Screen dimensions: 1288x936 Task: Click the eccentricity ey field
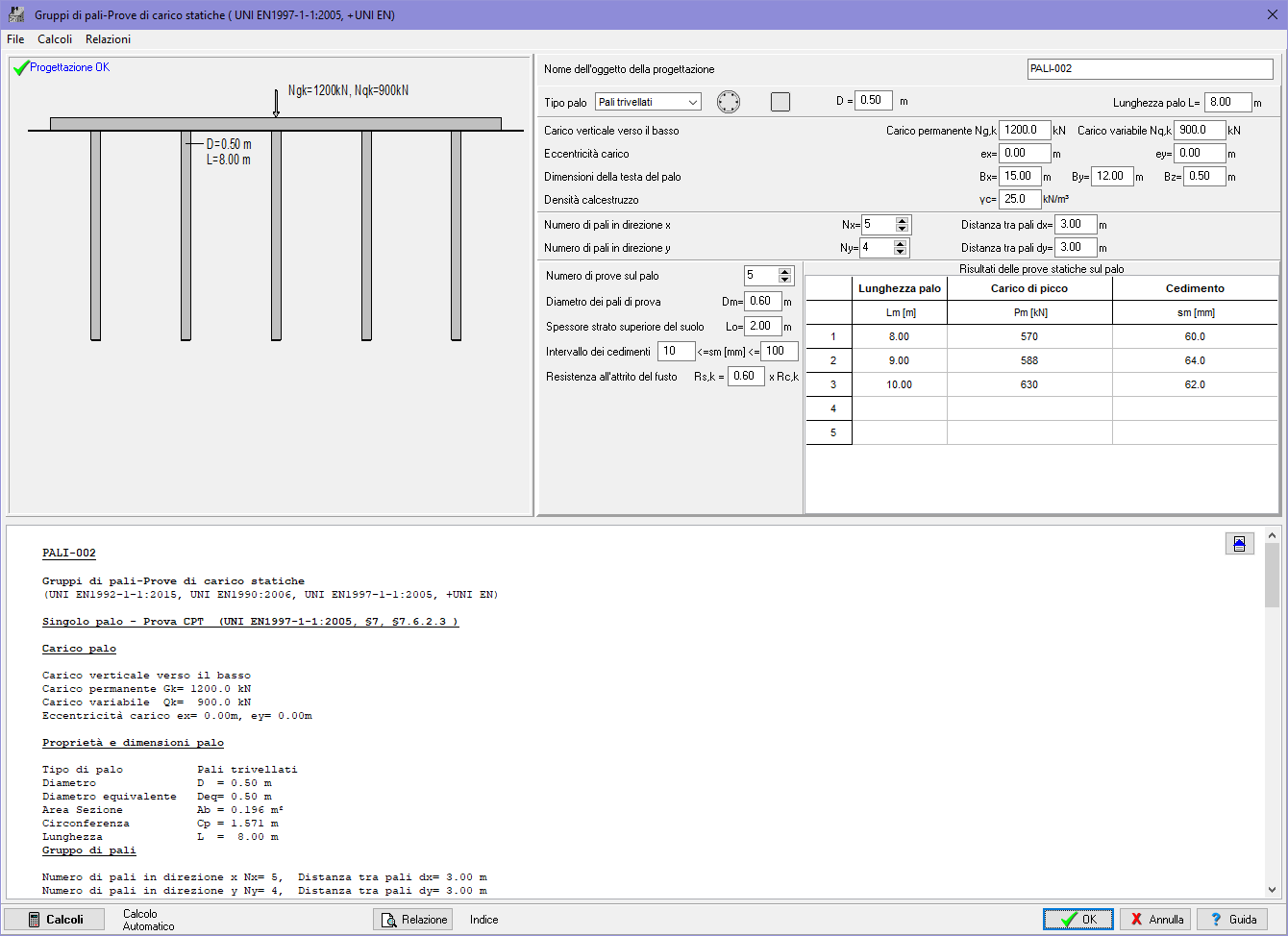pyautogui.click(x=1200, y=153)
